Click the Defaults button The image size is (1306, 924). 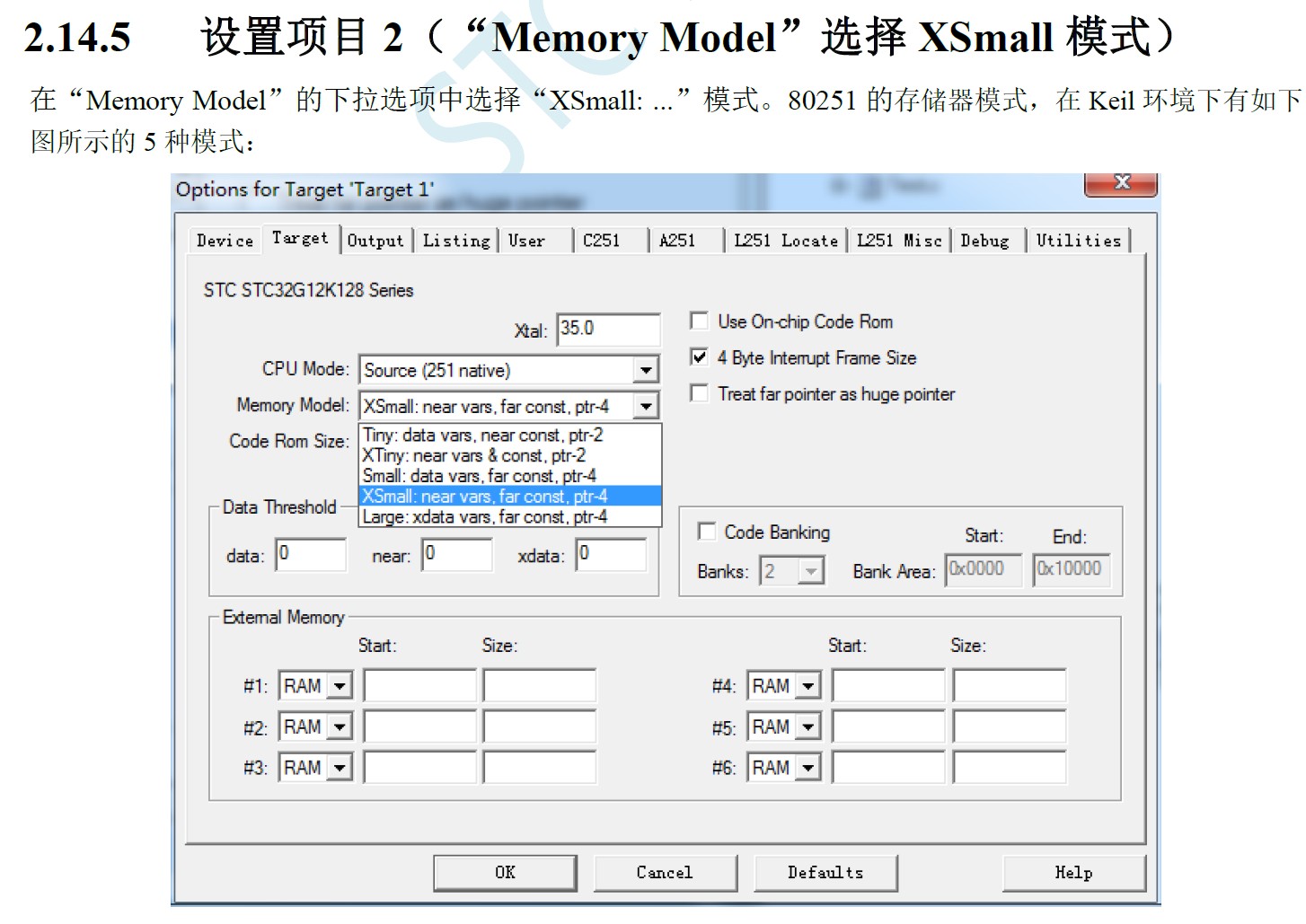coord(825,872)
